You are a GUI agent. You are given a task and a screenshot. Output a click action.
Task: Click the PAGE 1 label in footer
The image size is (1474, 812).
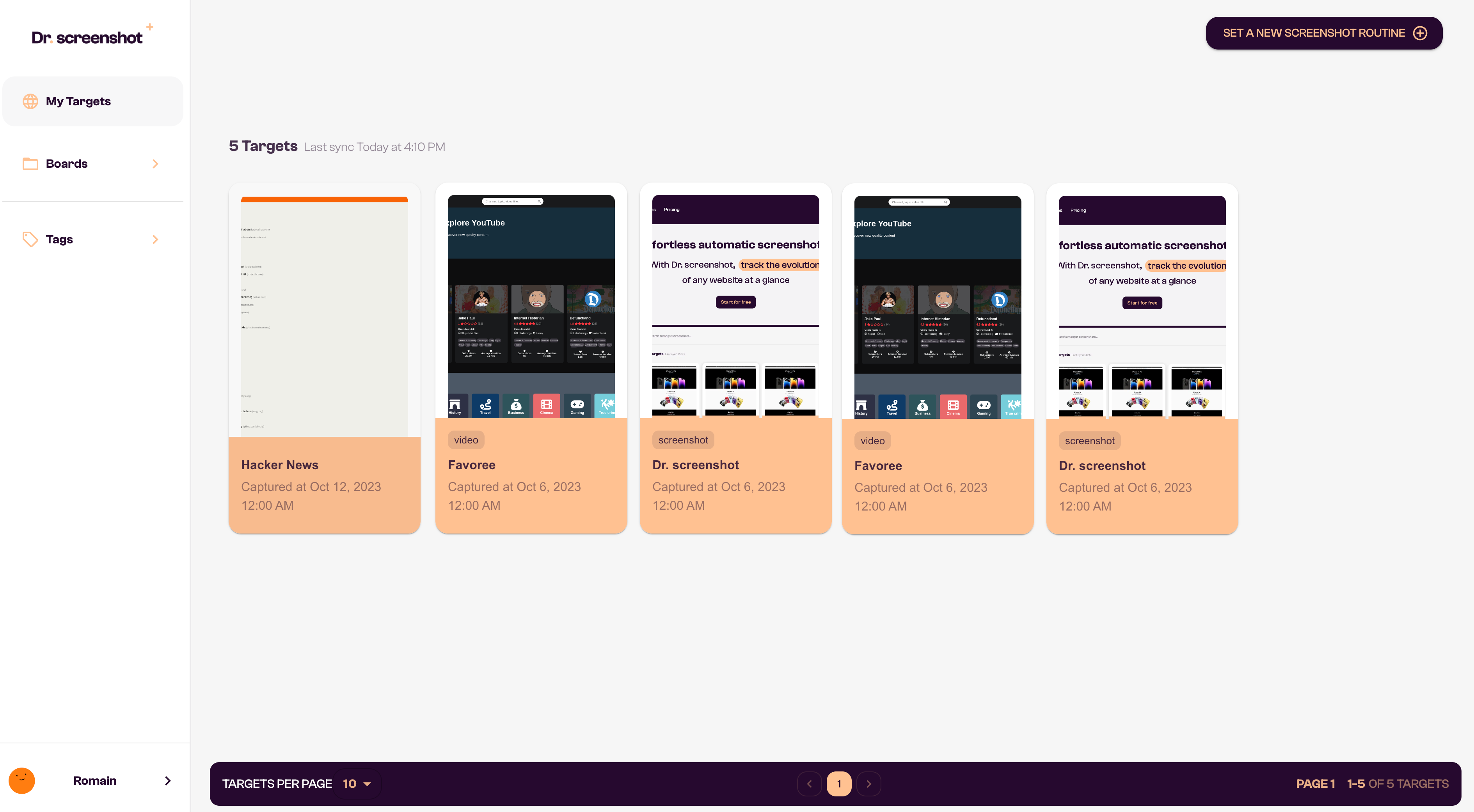(1315, 784)
